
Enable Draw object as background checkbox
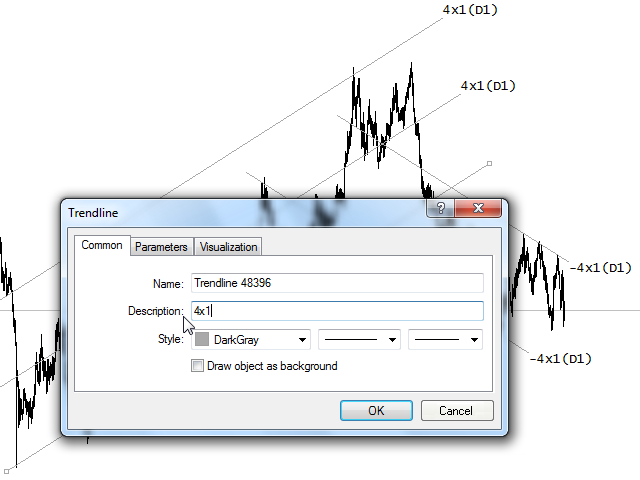click(x=198, y=366)
